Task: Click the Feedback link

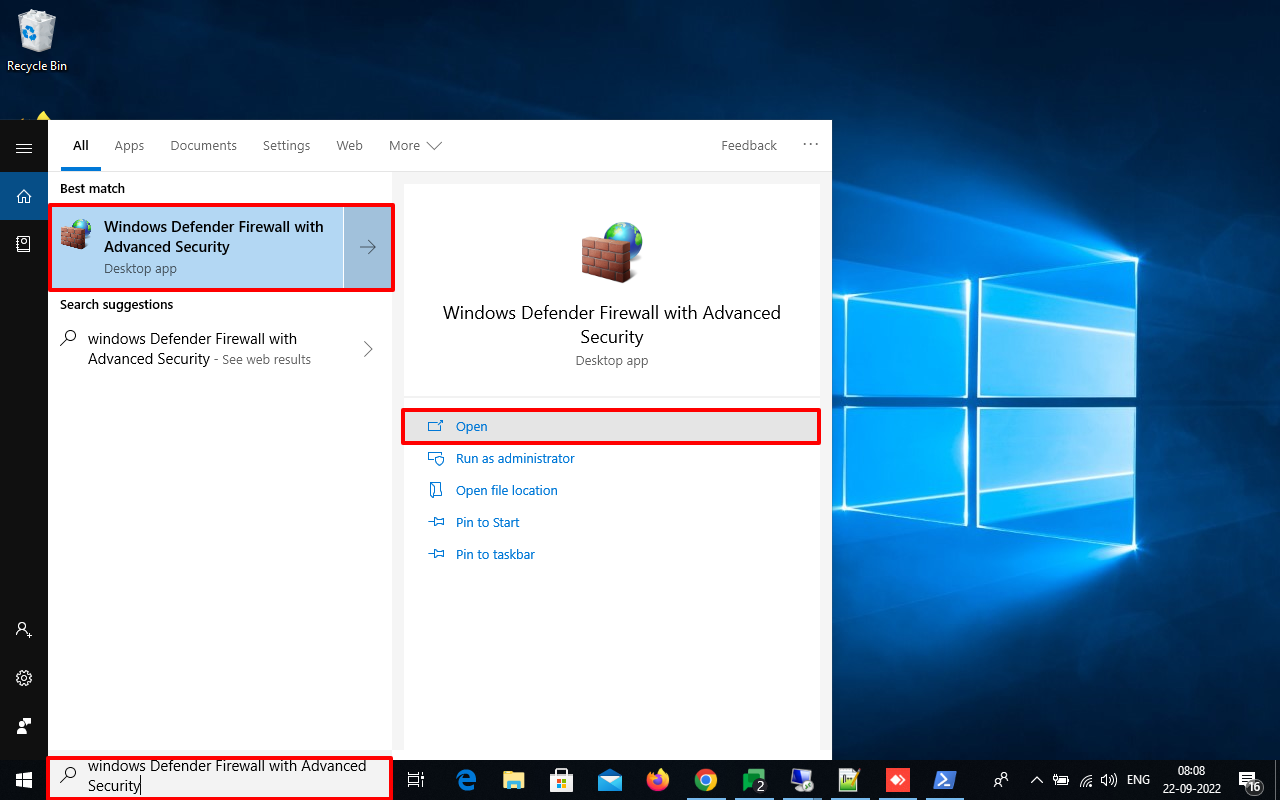Action: click(748, 145)
